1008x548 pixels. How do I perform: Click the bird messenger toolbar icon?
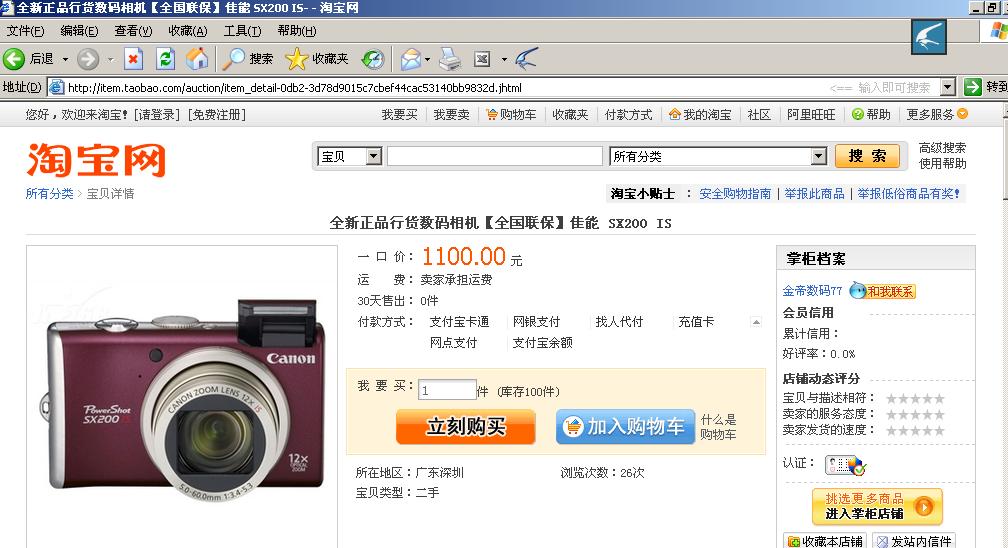click(x=525, y=59)
